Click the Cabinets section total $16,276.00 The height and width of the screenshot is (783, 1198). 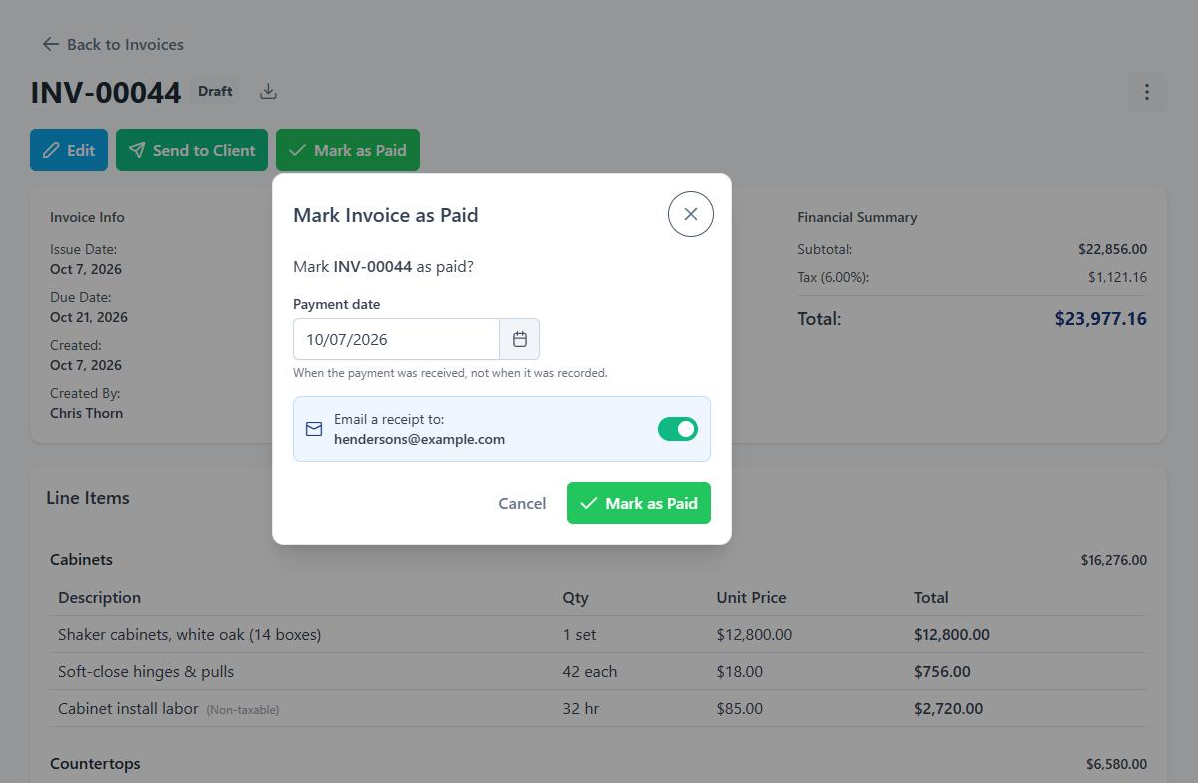tap(1113, 560)
